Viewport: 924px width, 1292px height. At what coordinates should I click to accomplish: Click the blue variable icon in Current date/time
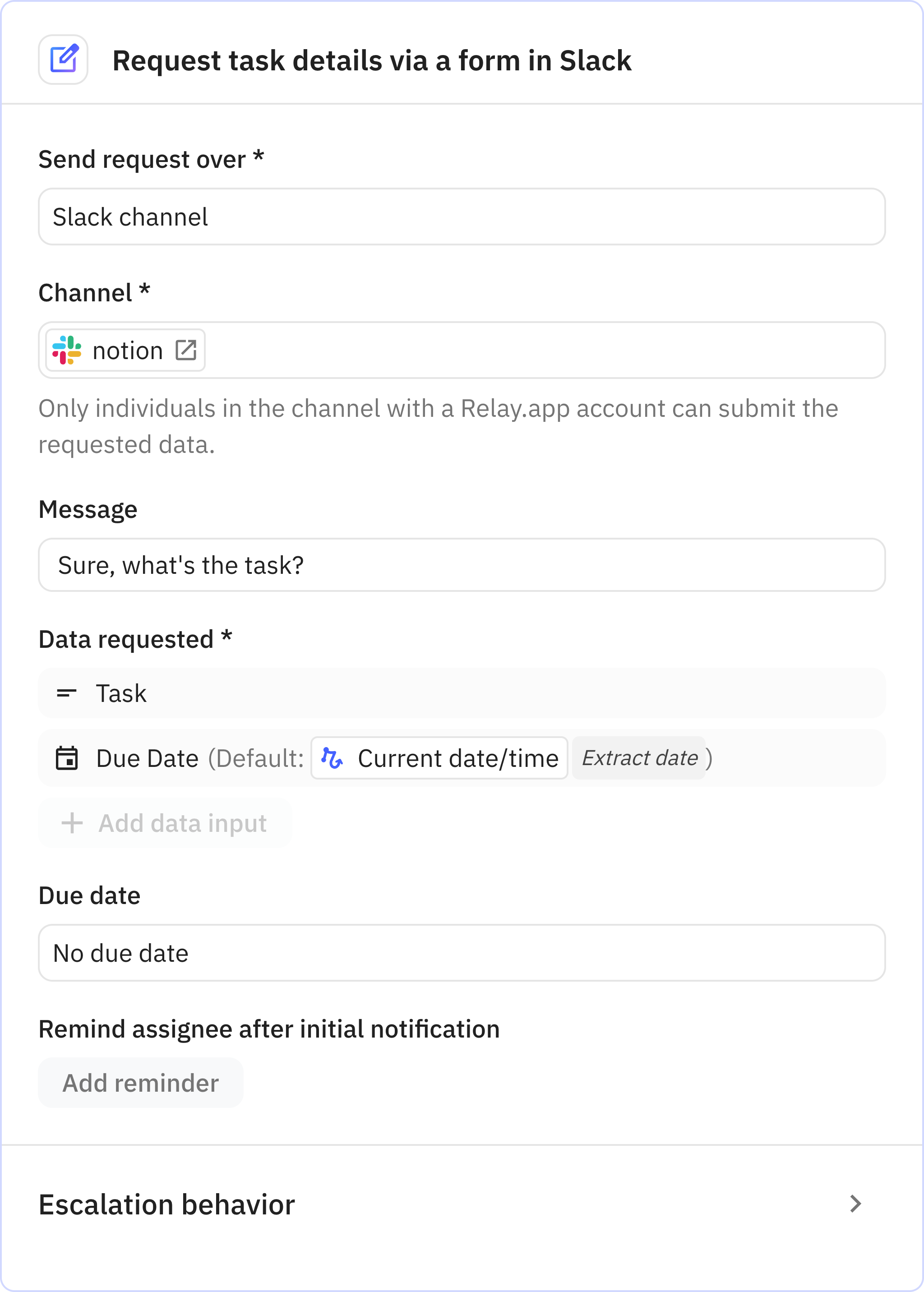tap(332, 758)
